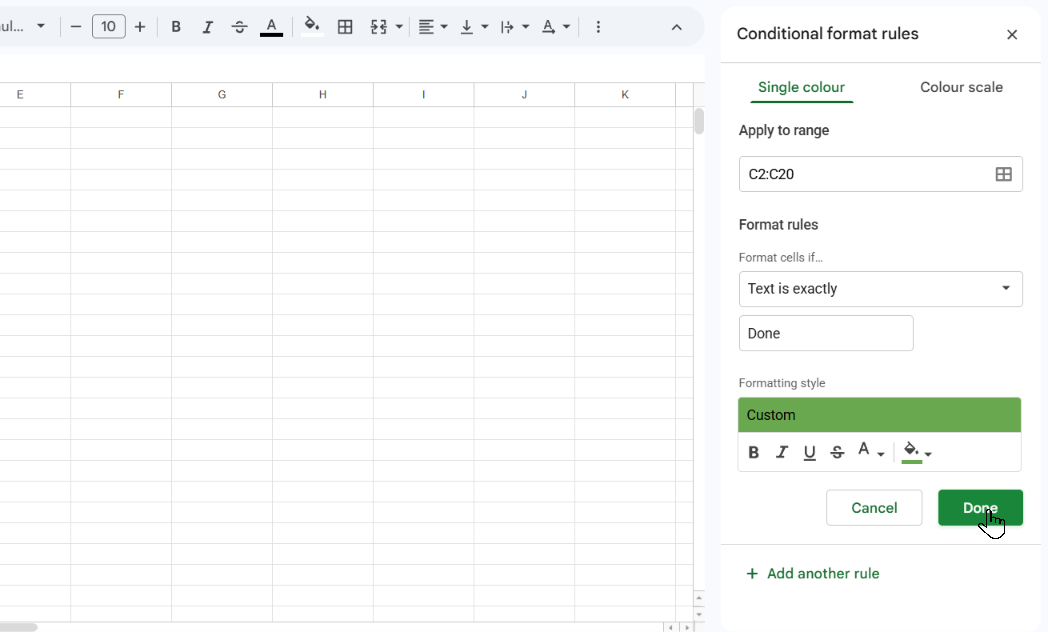The height and width of the screenshot is (632, 1048).
Task: Toggle underline in Formatting style
Action: click(x=809, y=452)
